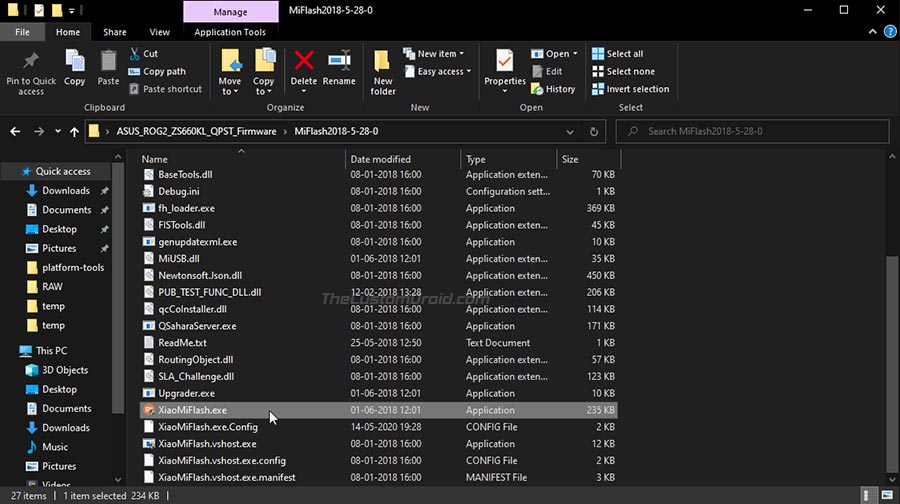900x504 pixels.
Task: Click Select none
Action: (x=623, y=71)
